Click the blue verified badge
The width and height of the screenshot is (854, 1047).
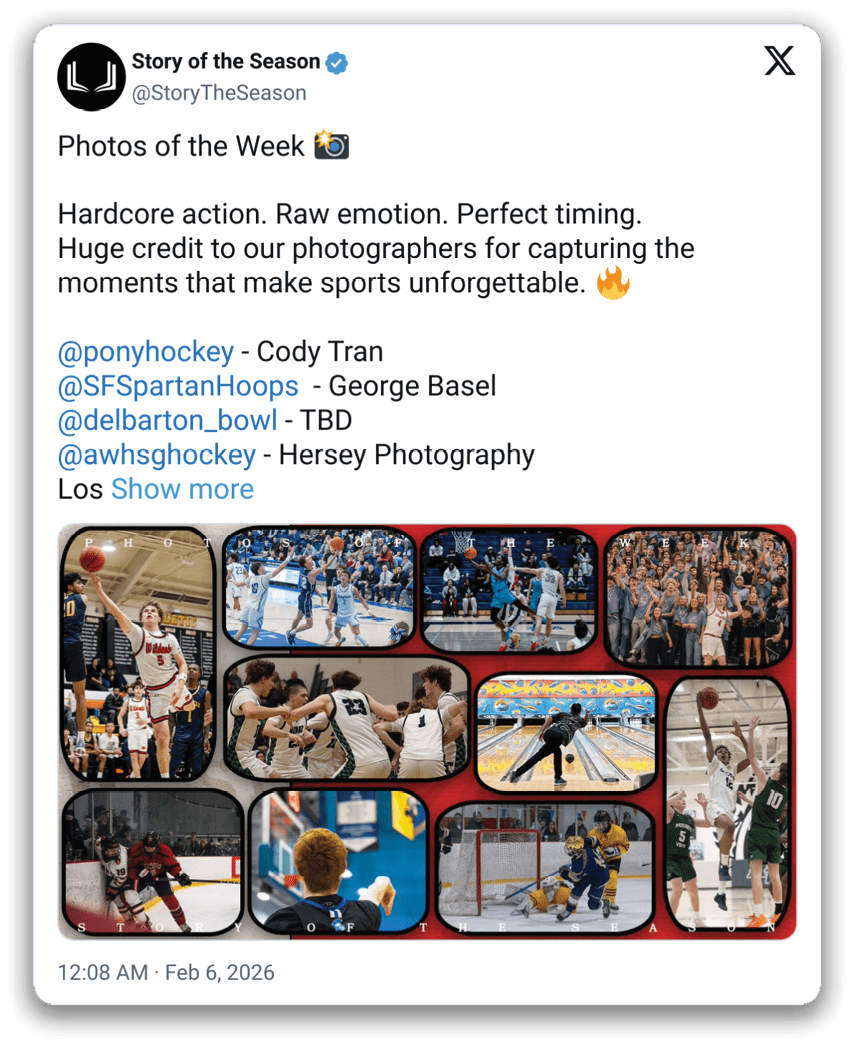[337, 63]
